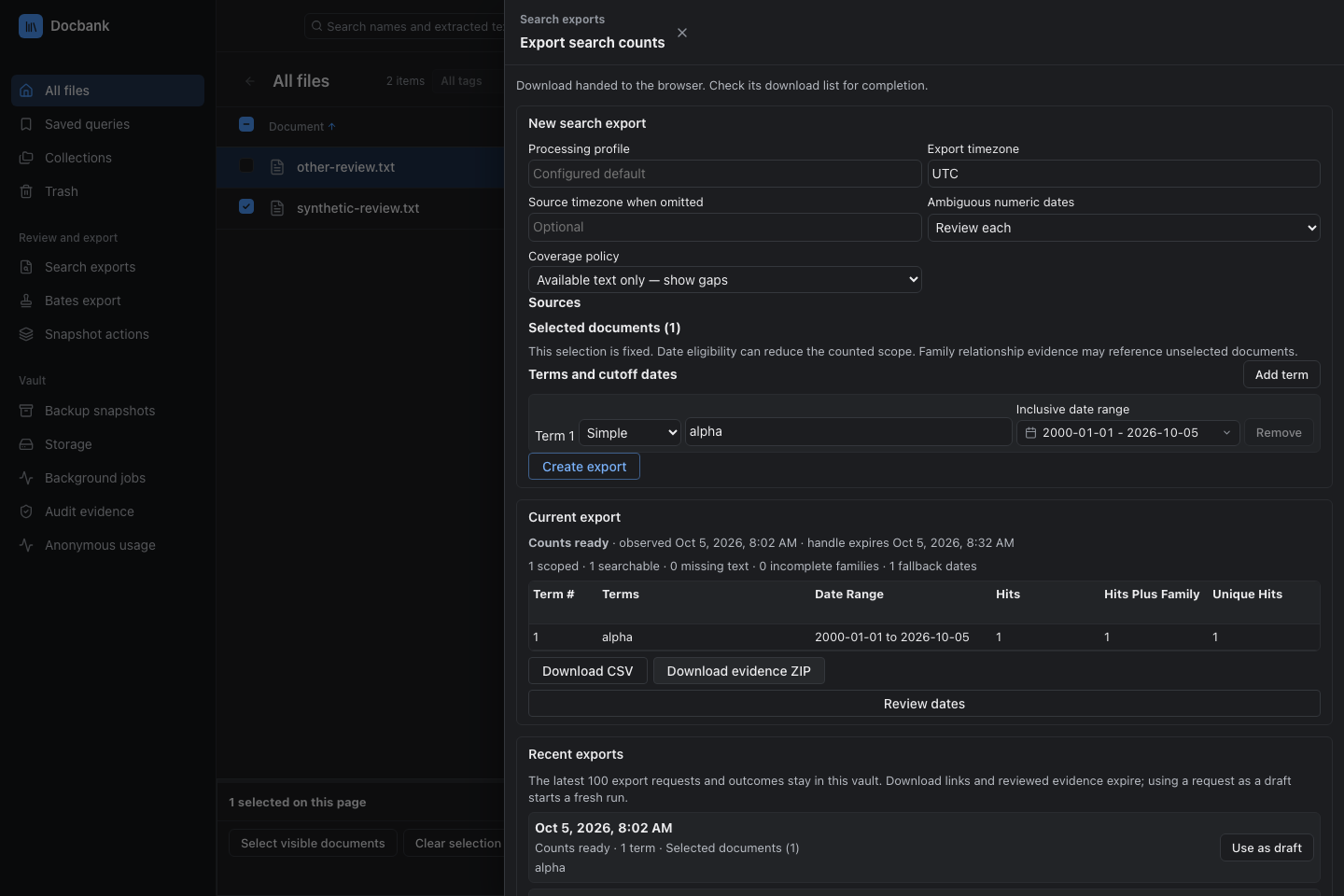This screenshot has width=1344, height=896.
Task: Click Use as draft for recent export
Action: tap(1267, 847)
